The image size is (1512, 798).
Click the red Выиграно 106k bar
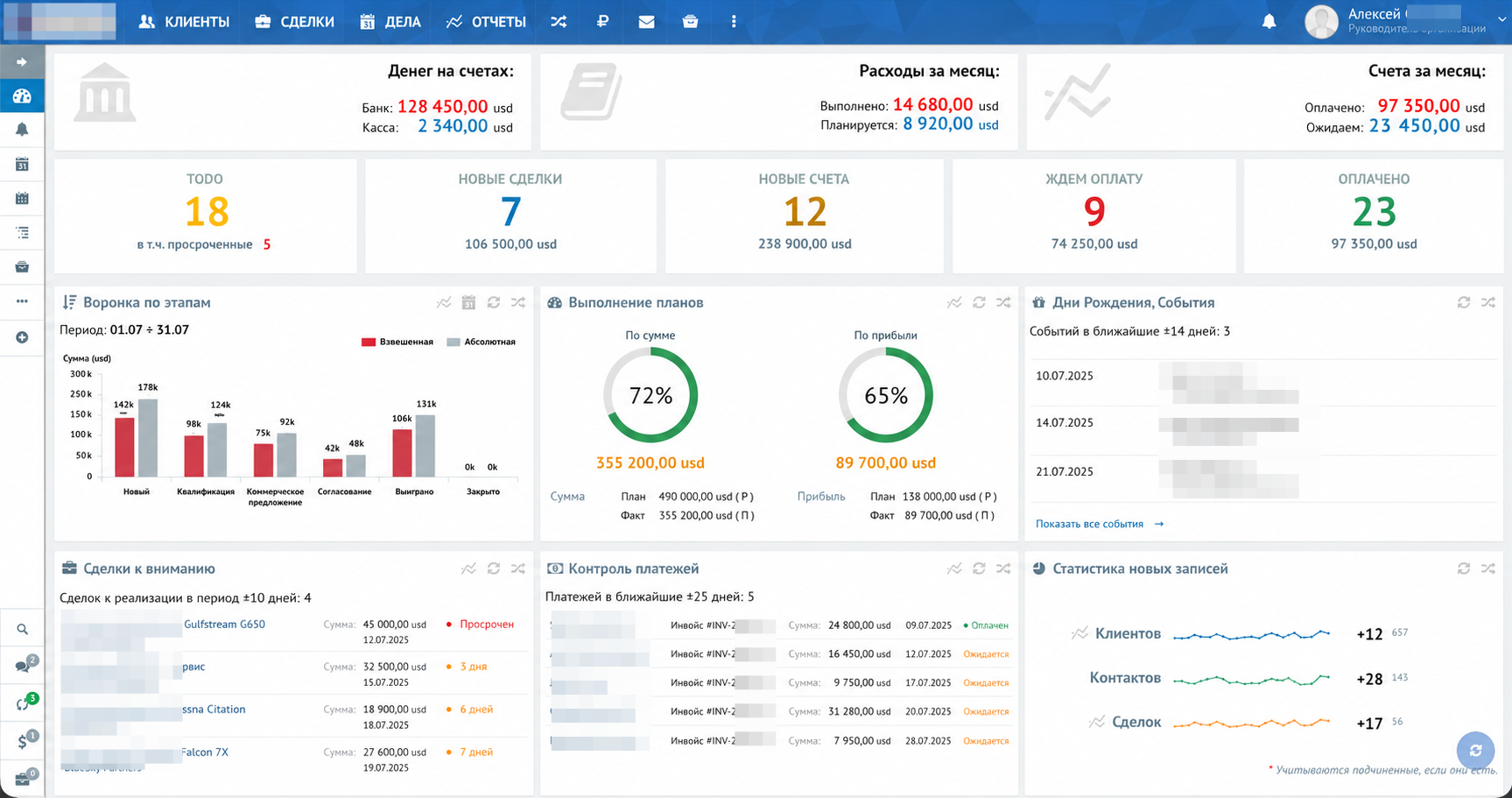coord(402,453)
